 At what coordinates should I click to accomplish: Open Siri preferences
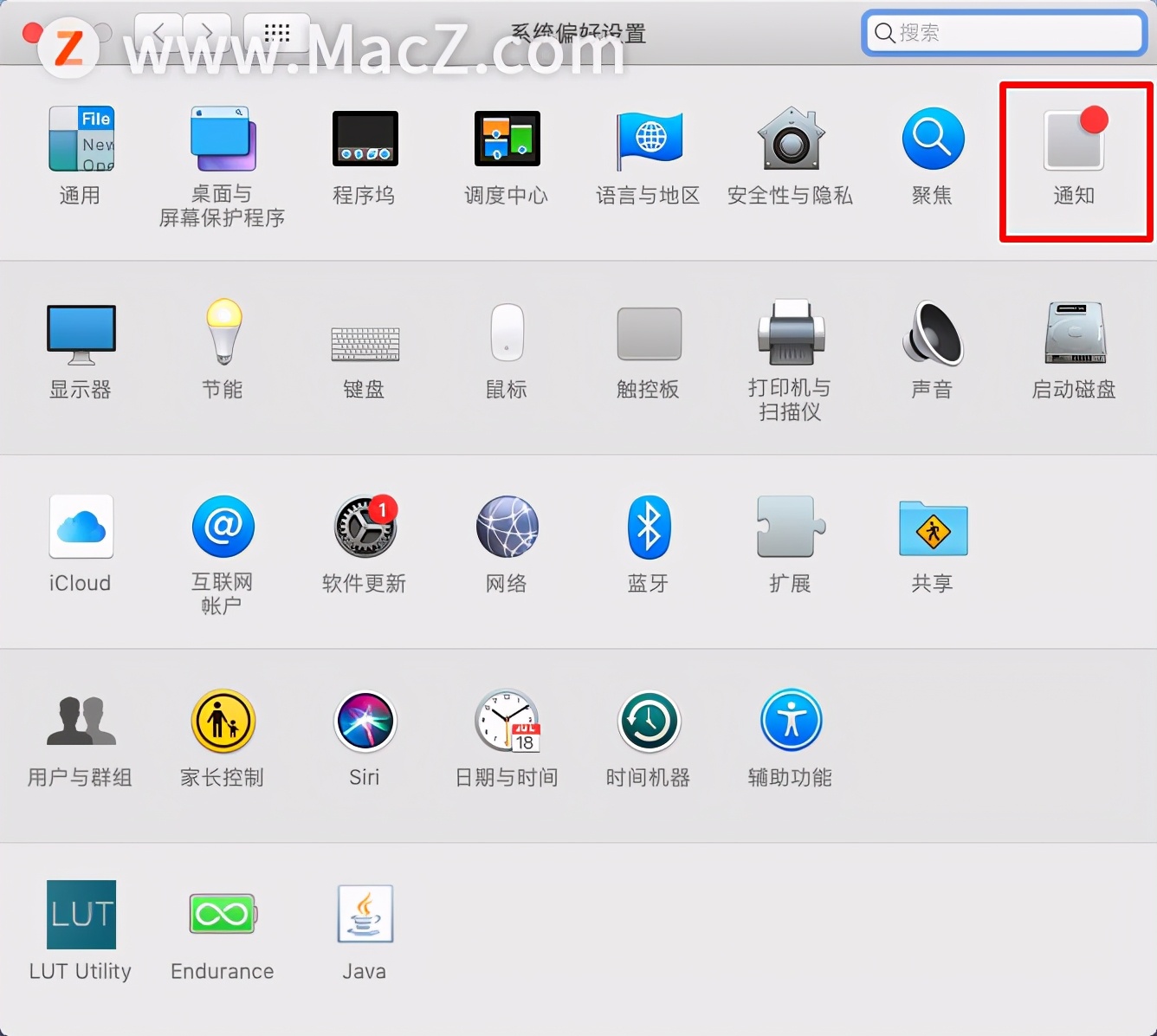click(x=365, y=736)
